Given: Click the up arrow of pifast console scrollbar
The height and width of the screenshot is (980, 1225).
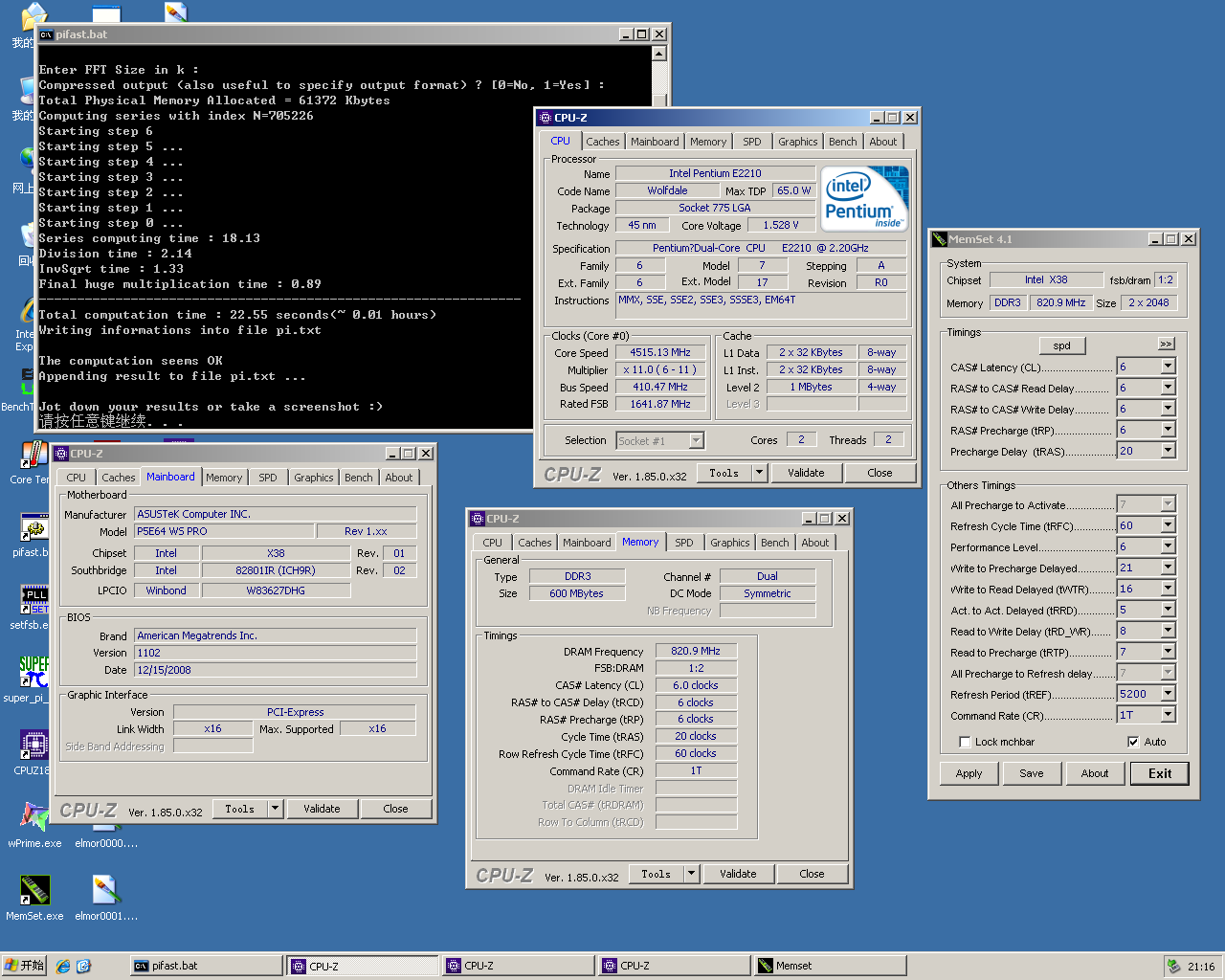Looking at the screenshot, I should 658,54.
